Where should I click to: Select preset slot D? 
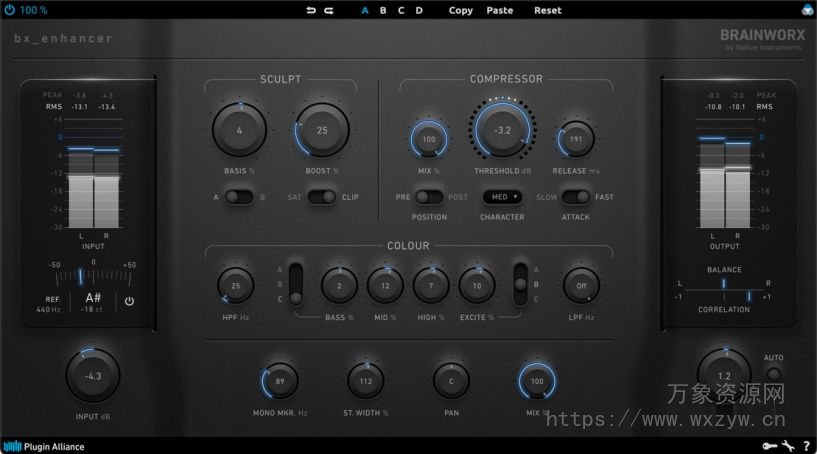click(419, 10)
